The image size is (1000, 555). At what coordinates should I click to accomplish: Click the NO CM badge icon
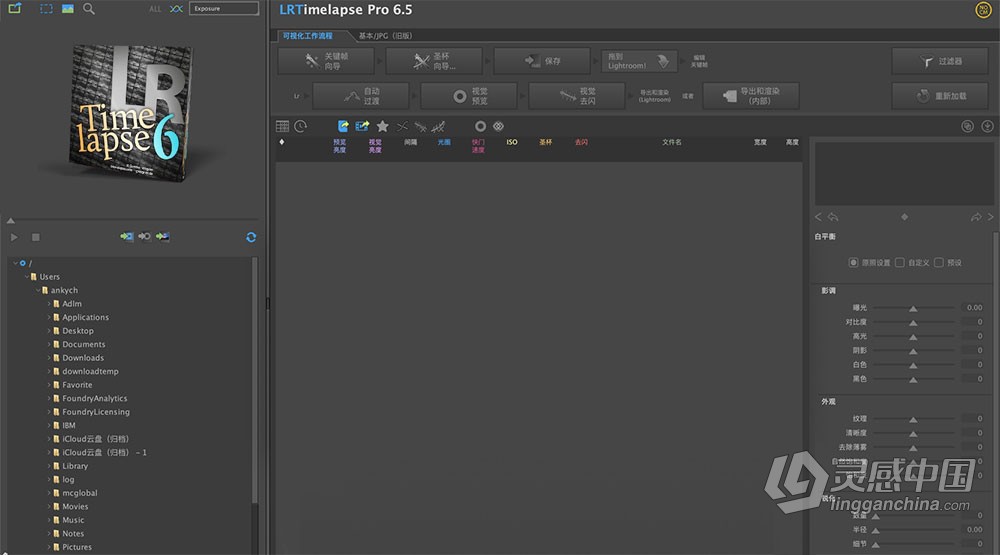[983, 10]
